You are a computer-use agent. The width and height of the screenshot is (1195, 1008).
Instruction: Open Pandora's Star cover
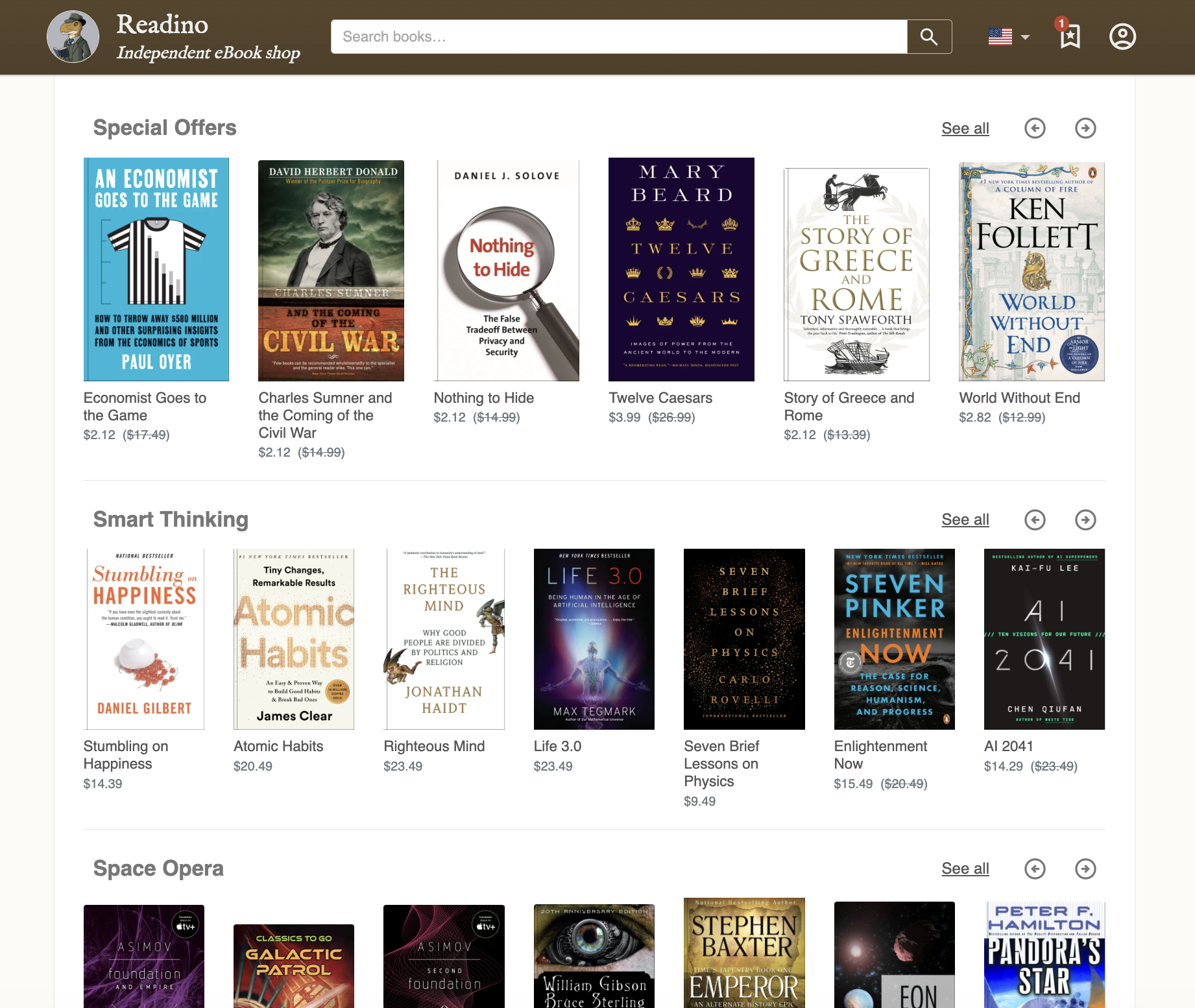click(1044, 955)
